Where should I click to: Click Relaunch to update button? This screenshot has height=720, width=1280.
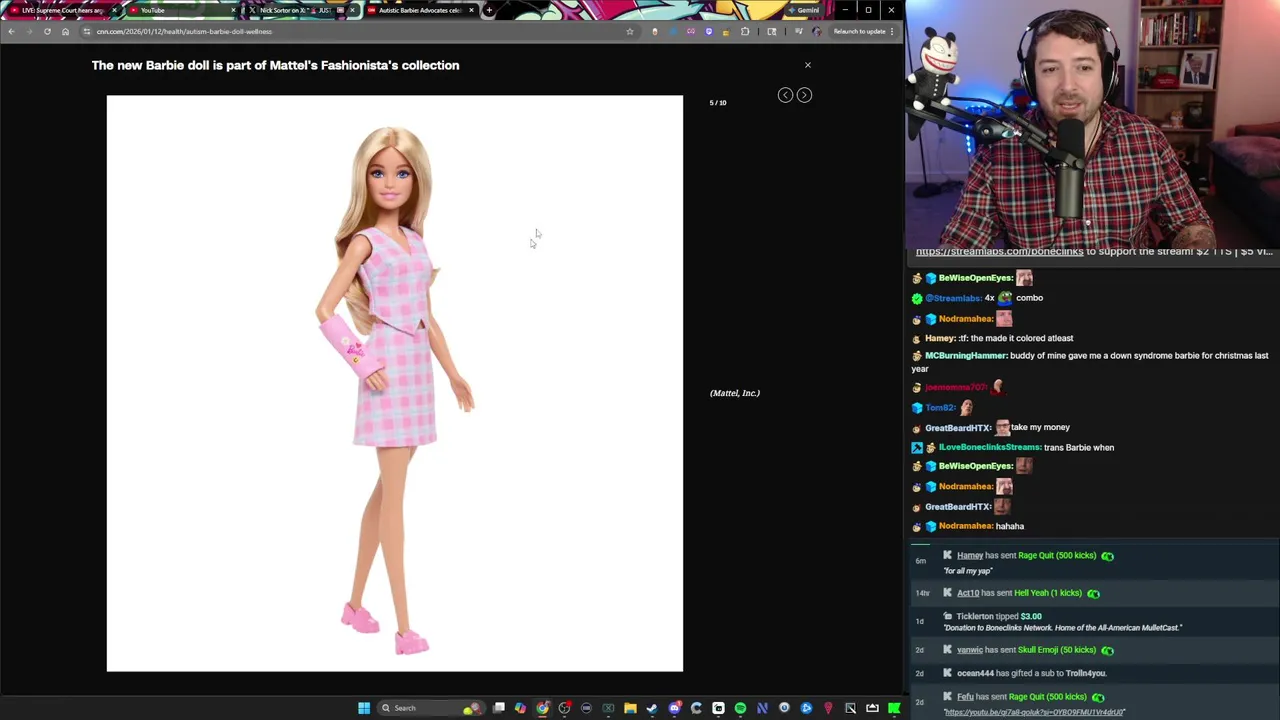859,31
